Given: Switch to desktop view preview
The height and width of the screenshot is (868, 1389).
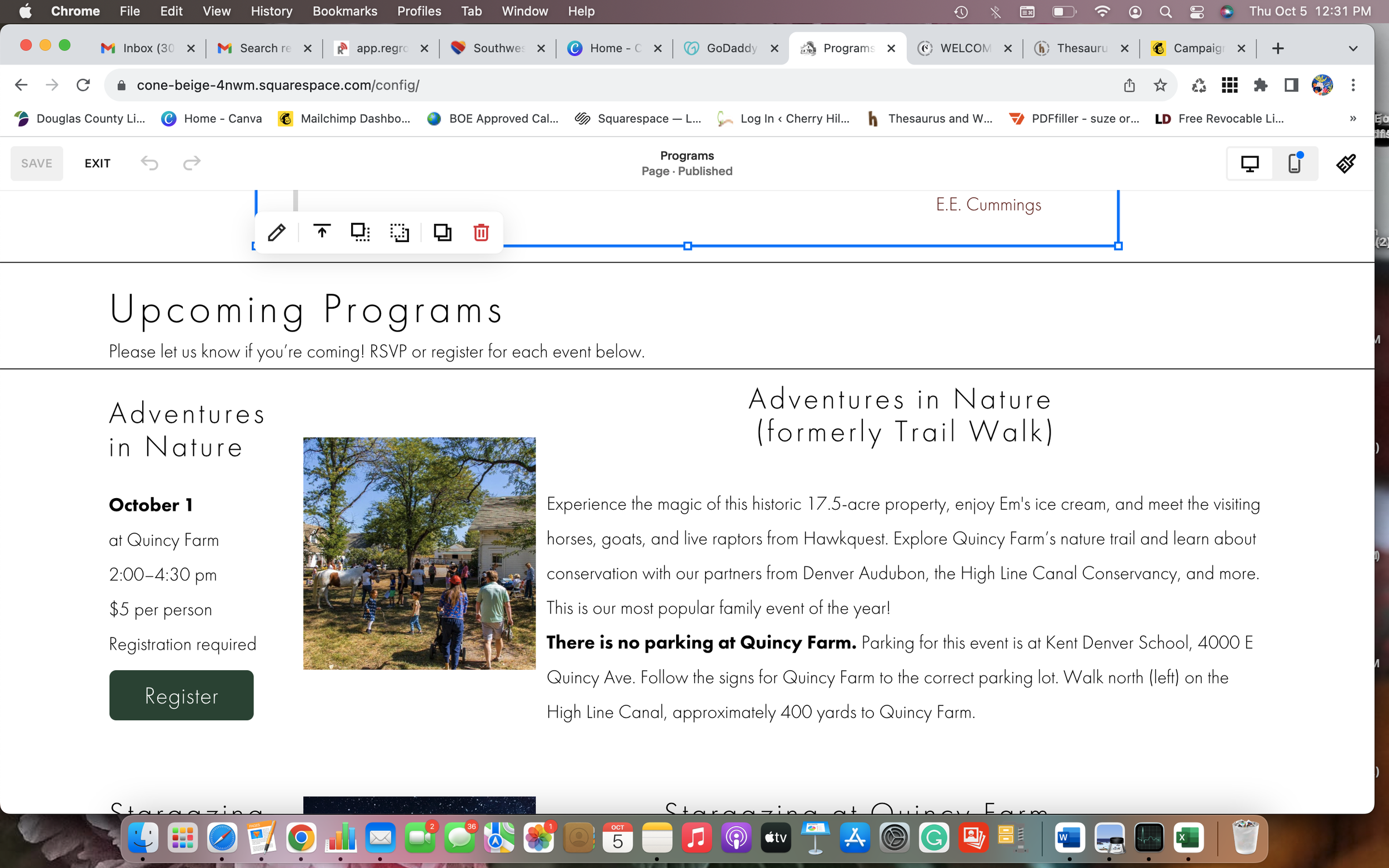Looking at the screenshot, I should click(1250, 164).
